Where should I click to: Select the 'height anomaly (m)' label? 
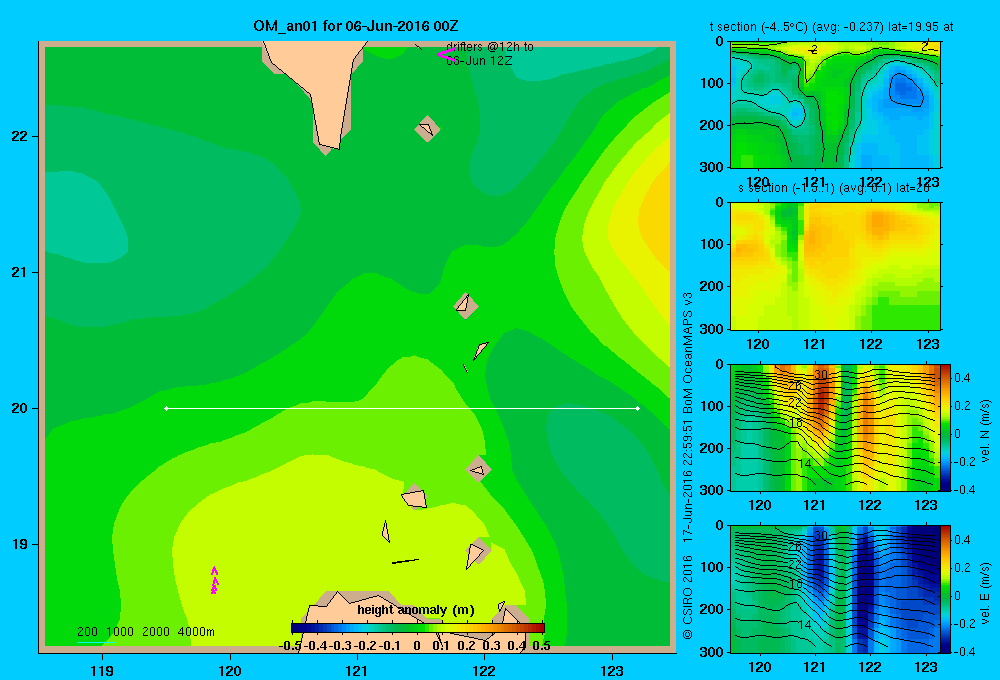click(416, 610)
